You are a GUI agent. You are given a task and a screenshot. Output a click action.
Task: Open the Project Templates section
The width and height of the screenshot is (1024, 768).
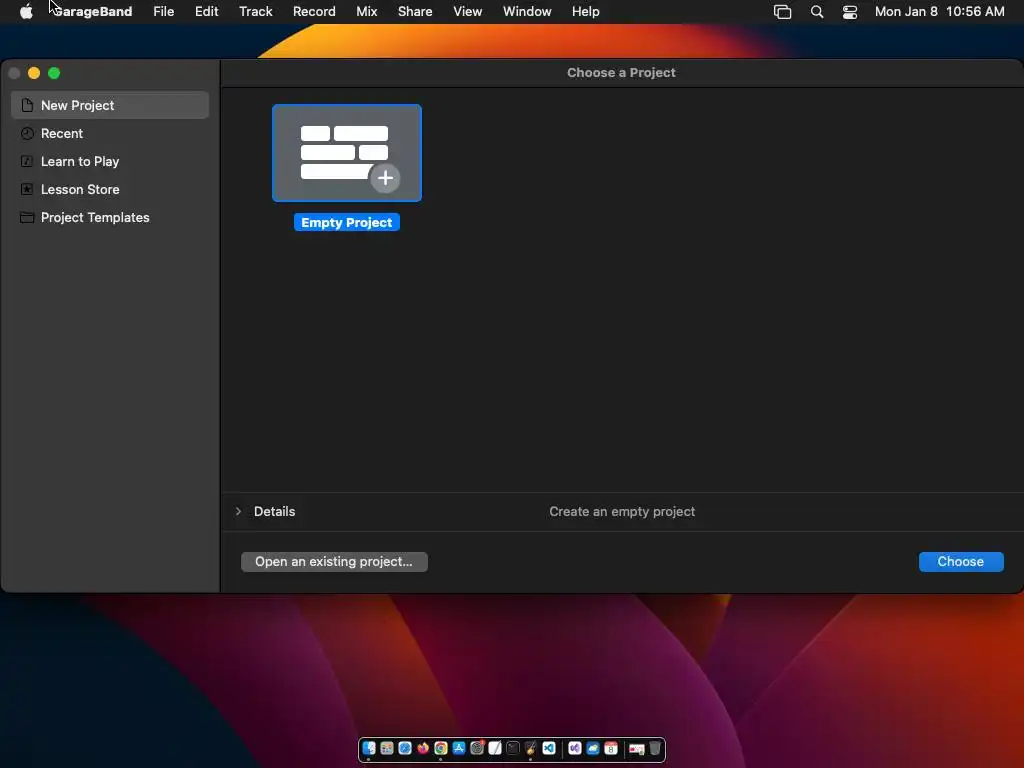[x=110, y=217]
